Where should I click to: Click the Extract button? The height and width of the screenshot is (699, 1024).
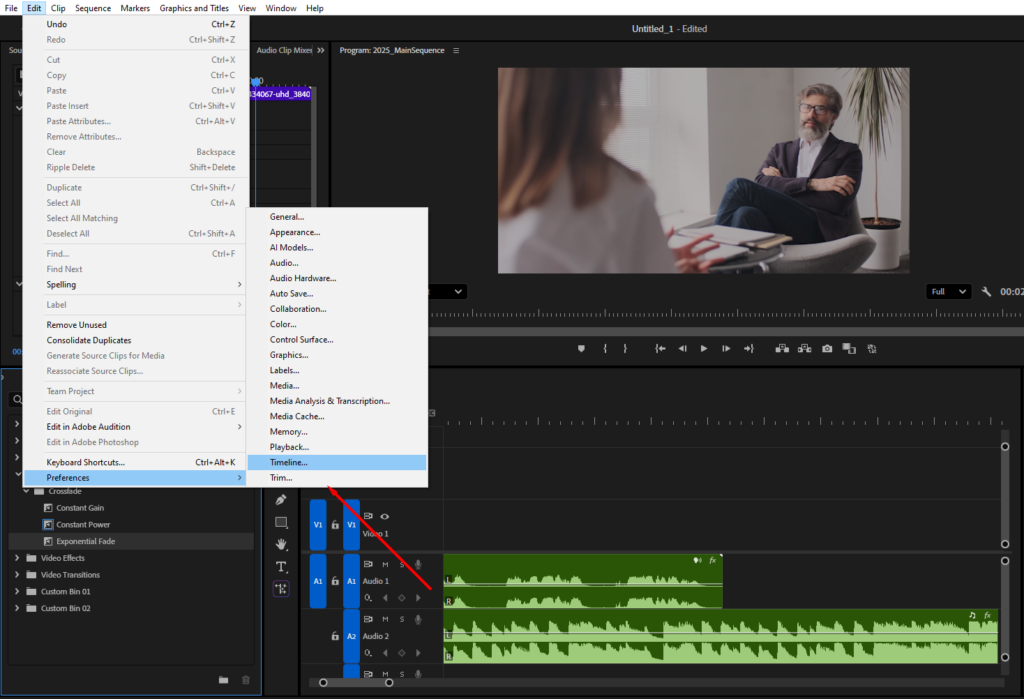pyautogui.click(x=805, y=349)
